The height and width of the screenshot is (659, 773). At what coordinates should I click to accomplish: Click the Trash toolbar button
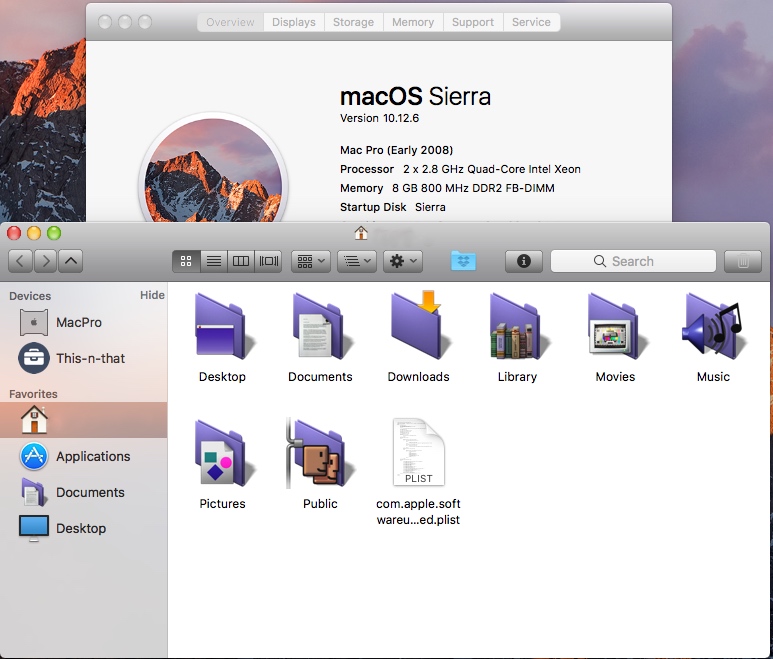point(743,261)
